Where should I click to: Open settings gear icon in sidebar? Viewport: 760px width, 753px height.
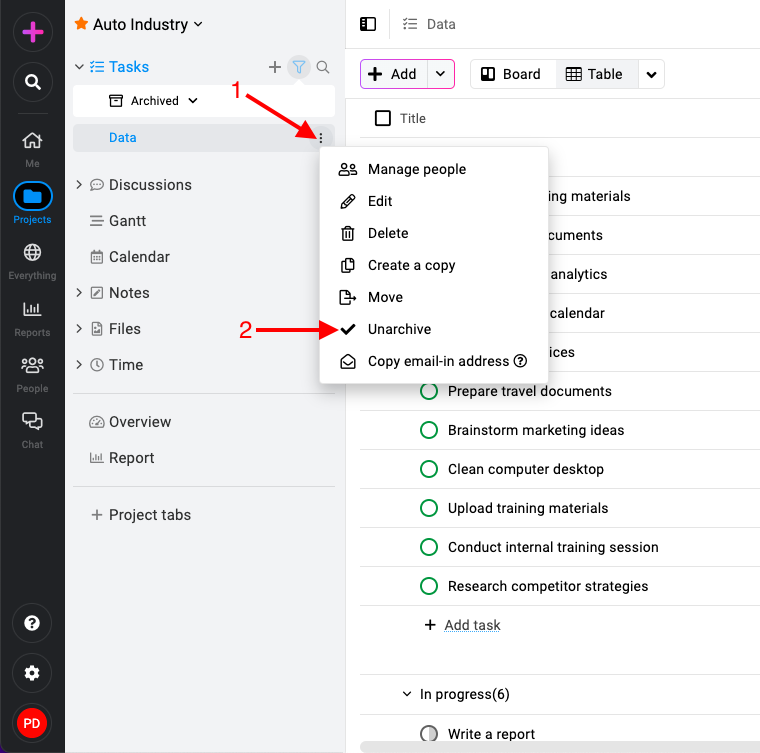[x=32, y=673]
